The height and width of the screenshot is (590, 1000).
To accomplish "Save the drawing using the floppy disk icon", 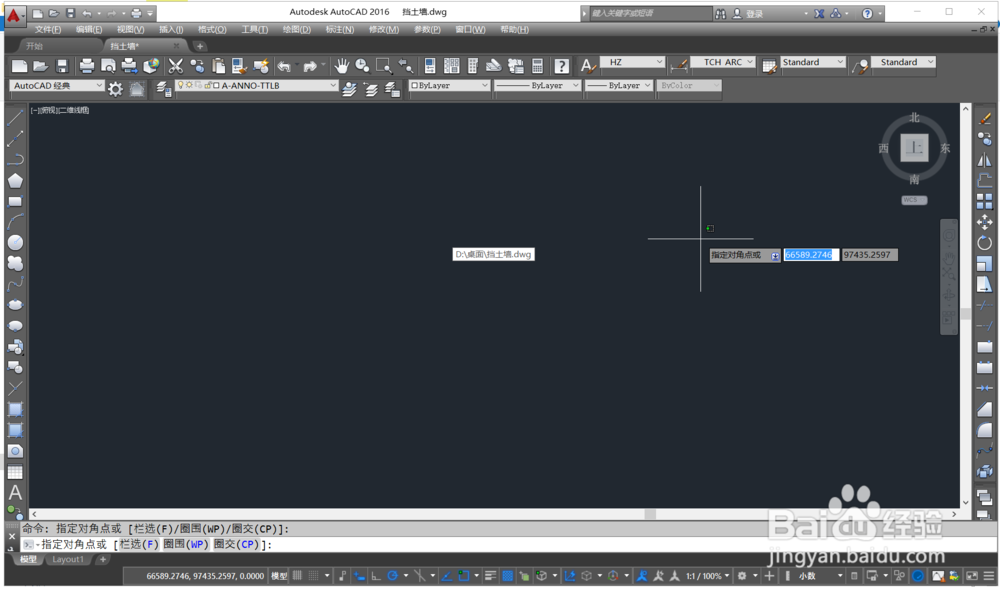I will [x=62, y=66].
